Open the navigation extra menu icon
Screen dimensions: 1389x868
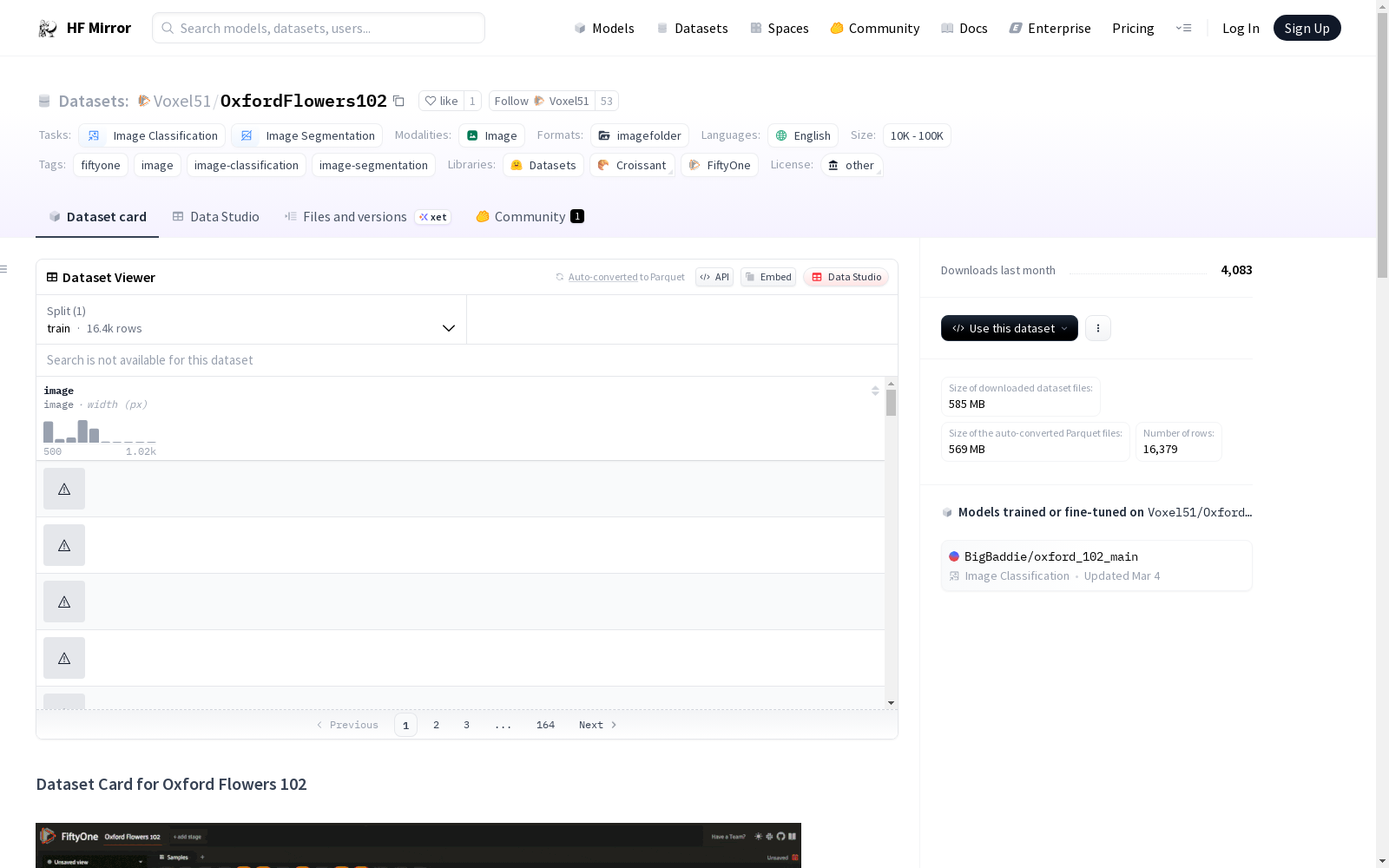pyautogui.click(x=1183, y=28)
